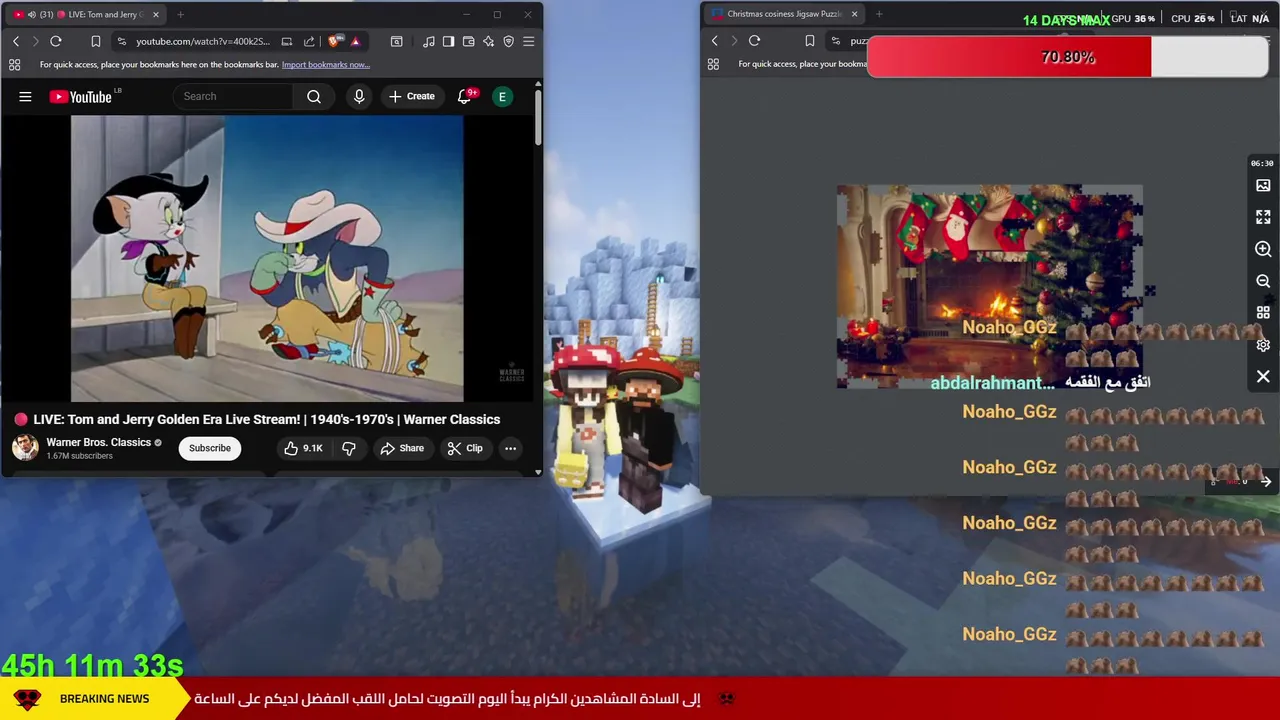This screenshot has height=720, width=1280.
Task: Subscribe to Warner Bros. Classics
Action: click(x=210, y=448)
